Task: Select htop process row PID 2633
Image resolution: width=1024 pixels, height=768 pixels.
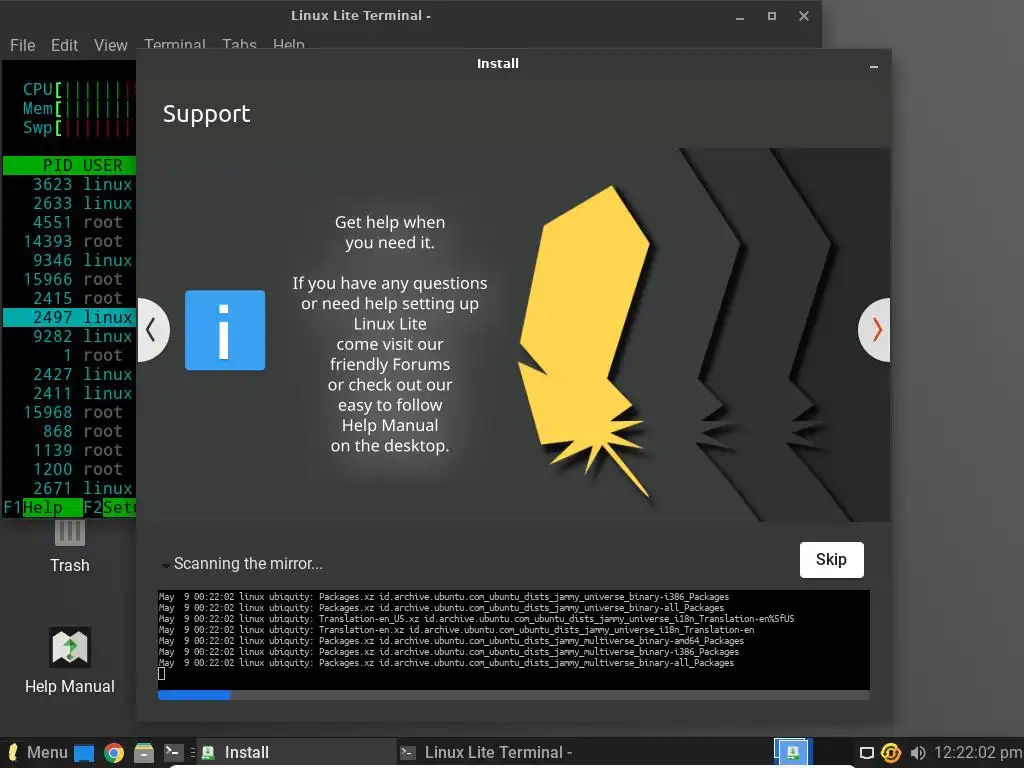Action: coord(69,203)
